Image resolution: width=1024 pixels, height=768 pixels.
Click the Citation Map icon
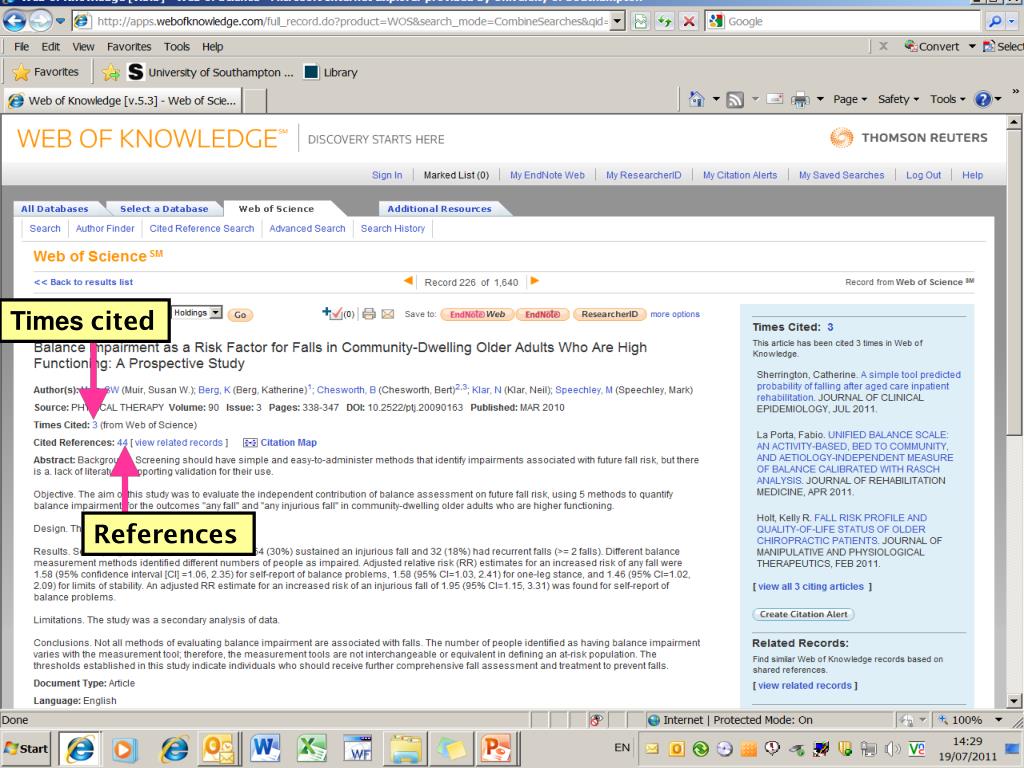coord(249,443)
